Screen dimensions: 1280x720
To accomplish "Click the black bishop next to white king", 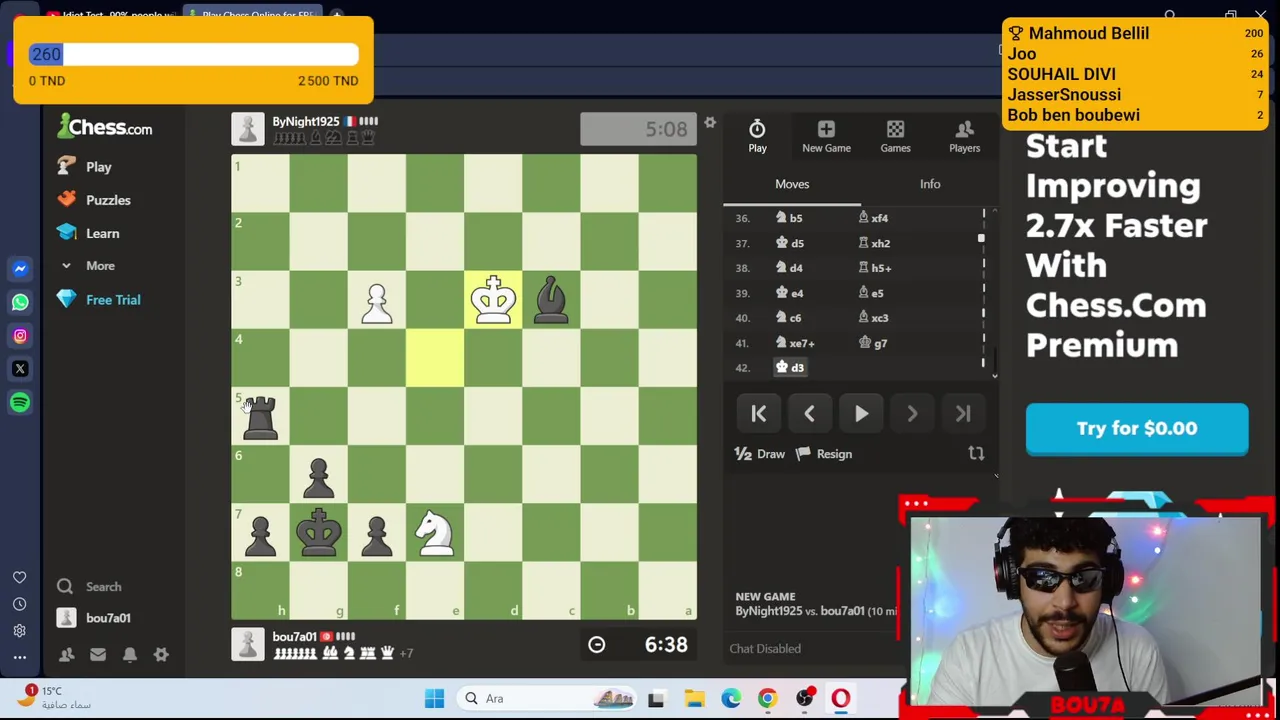I will click(551, 299).
